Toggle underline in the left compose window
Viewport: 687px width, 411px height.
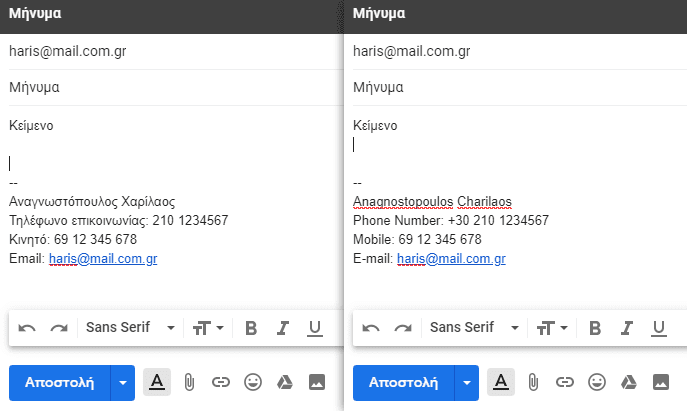coord(315,328)
